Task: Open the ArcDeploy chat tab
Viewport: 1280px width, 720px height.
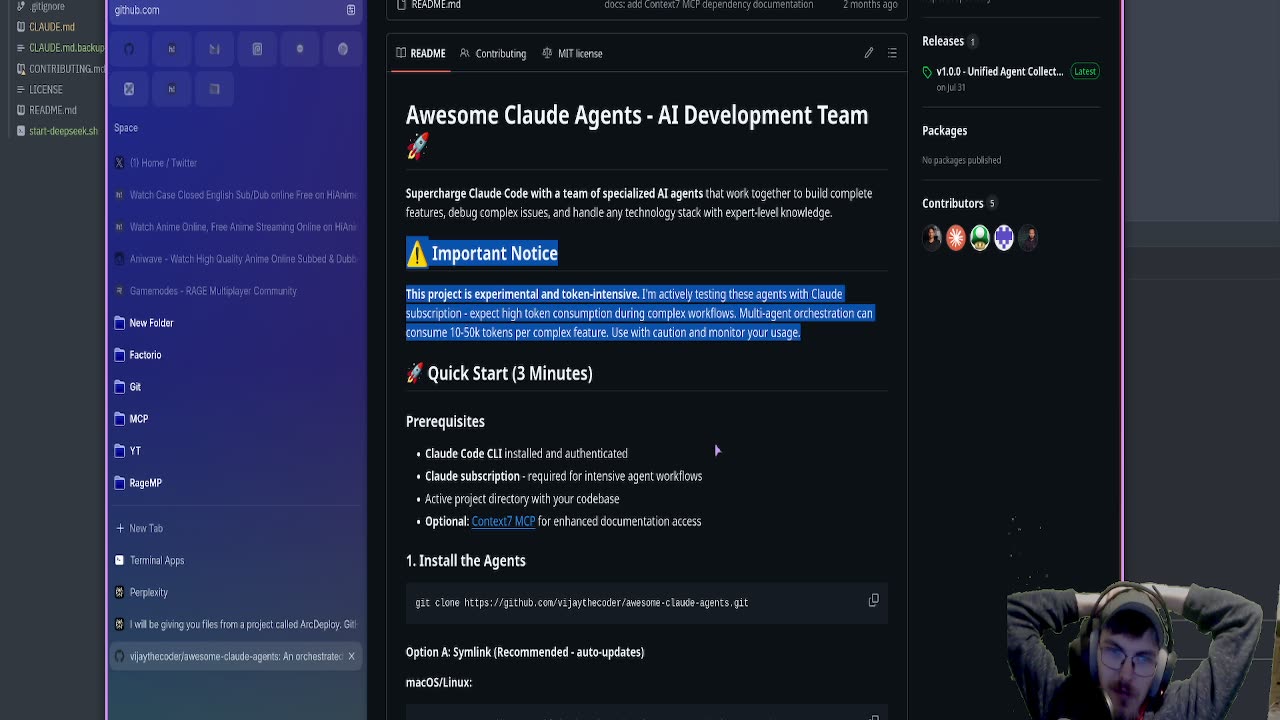Action: 237,624
